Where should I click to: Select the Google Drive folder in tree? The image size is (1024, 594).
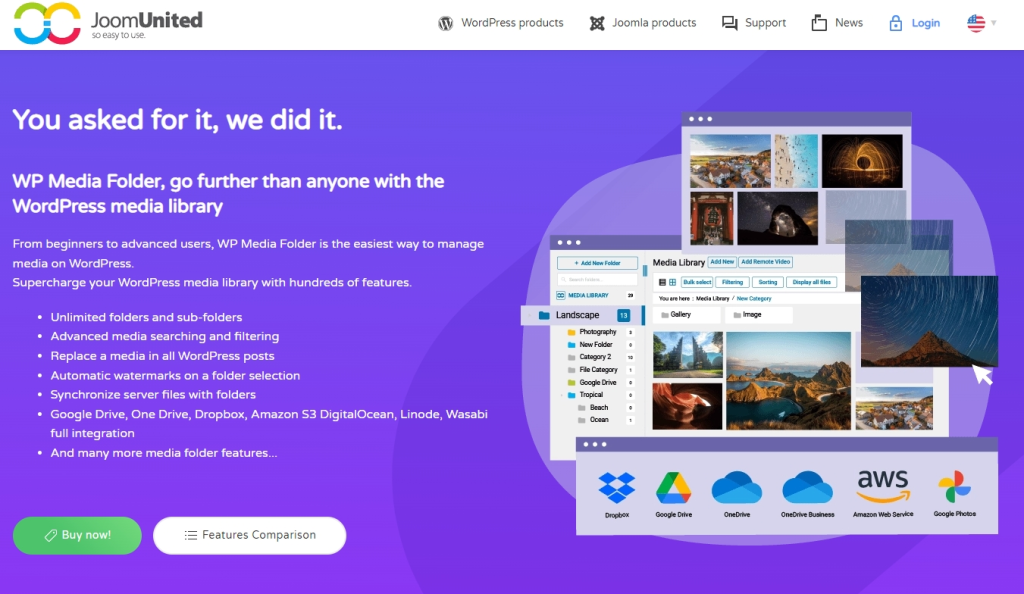[x=598, y=383]
